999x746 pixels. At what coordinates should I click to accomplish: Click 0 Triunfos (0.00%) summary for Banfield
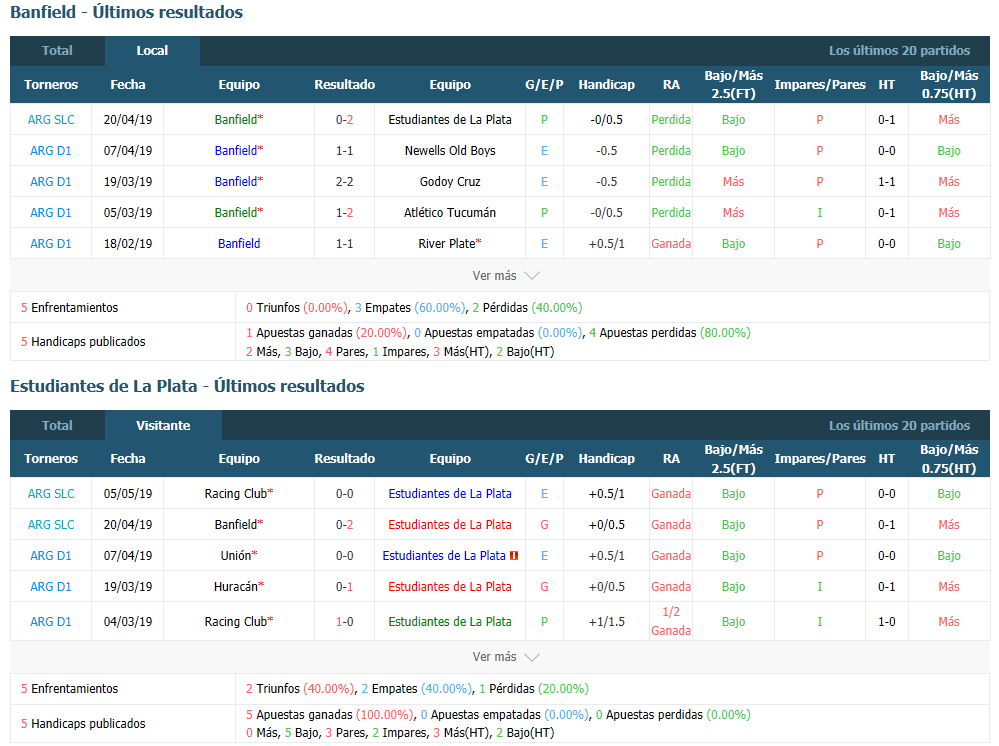click(298, 308)
